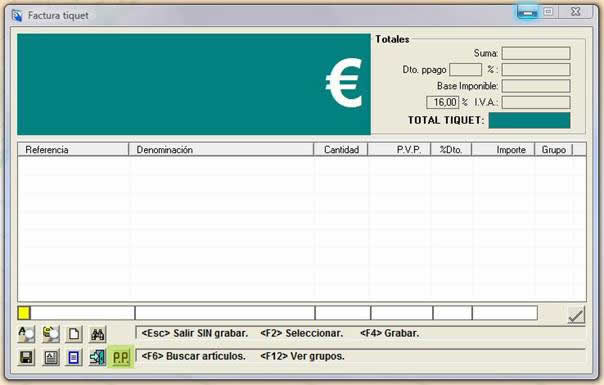Click the Grupo column header
Image resolution: width=604 pixels, height=385 pixels.
click(554, 150)
